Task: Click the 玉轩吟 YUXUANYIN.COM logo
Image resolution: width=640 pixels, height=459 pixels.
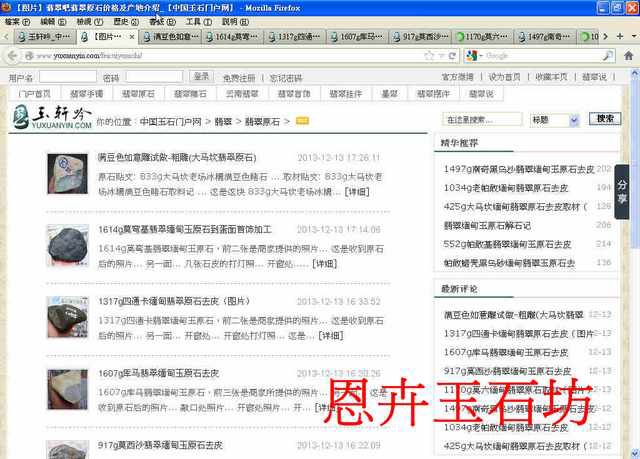Action: pyautogui.click(x=51, y=117)
